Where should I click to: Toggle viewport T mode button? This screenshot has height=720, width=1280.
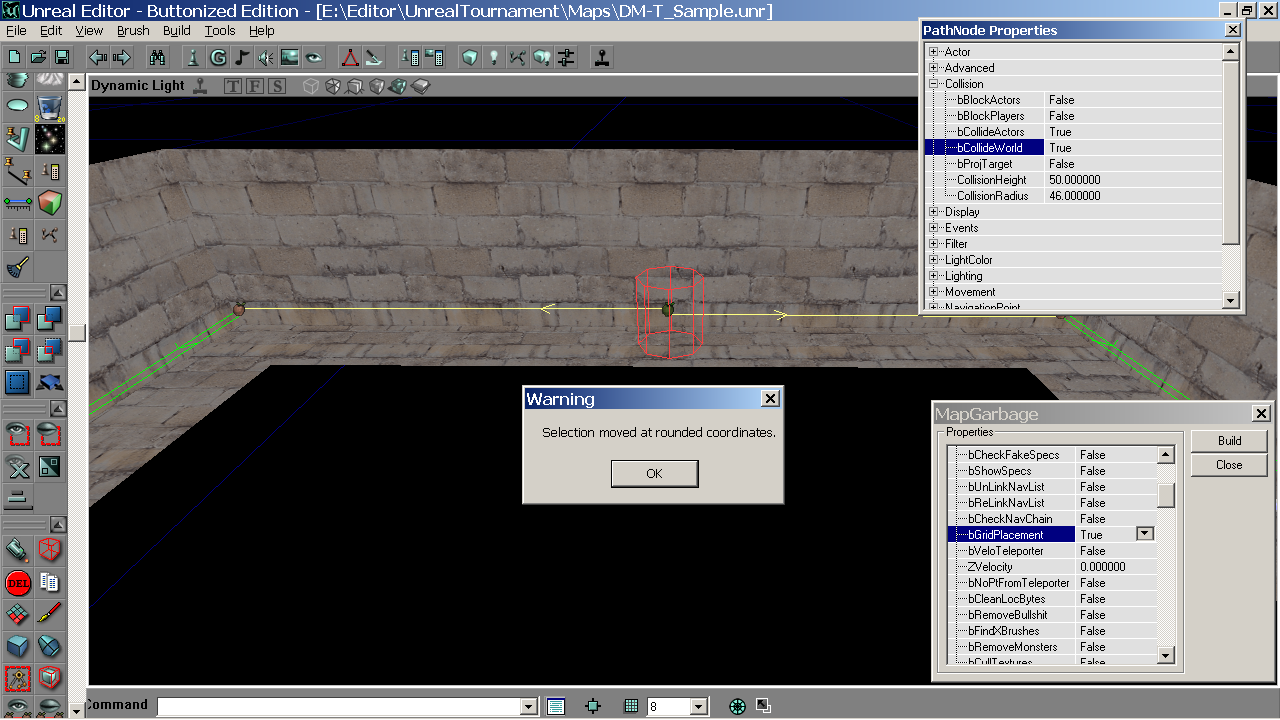[x=233, y=86]
